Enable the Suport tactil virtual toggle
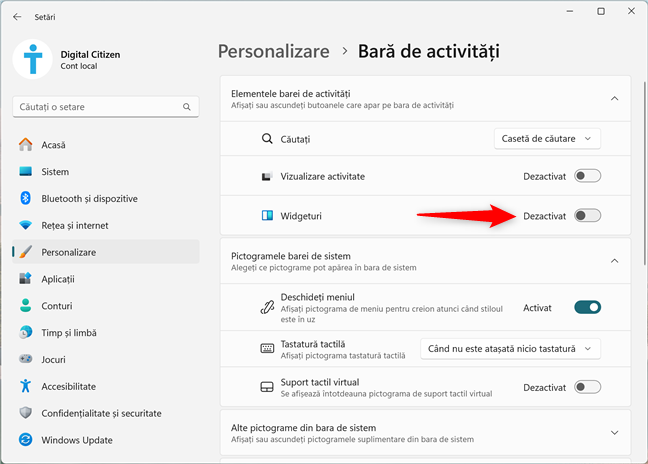Viewport: 648px width, 464px height. click(x=587, y=387)
